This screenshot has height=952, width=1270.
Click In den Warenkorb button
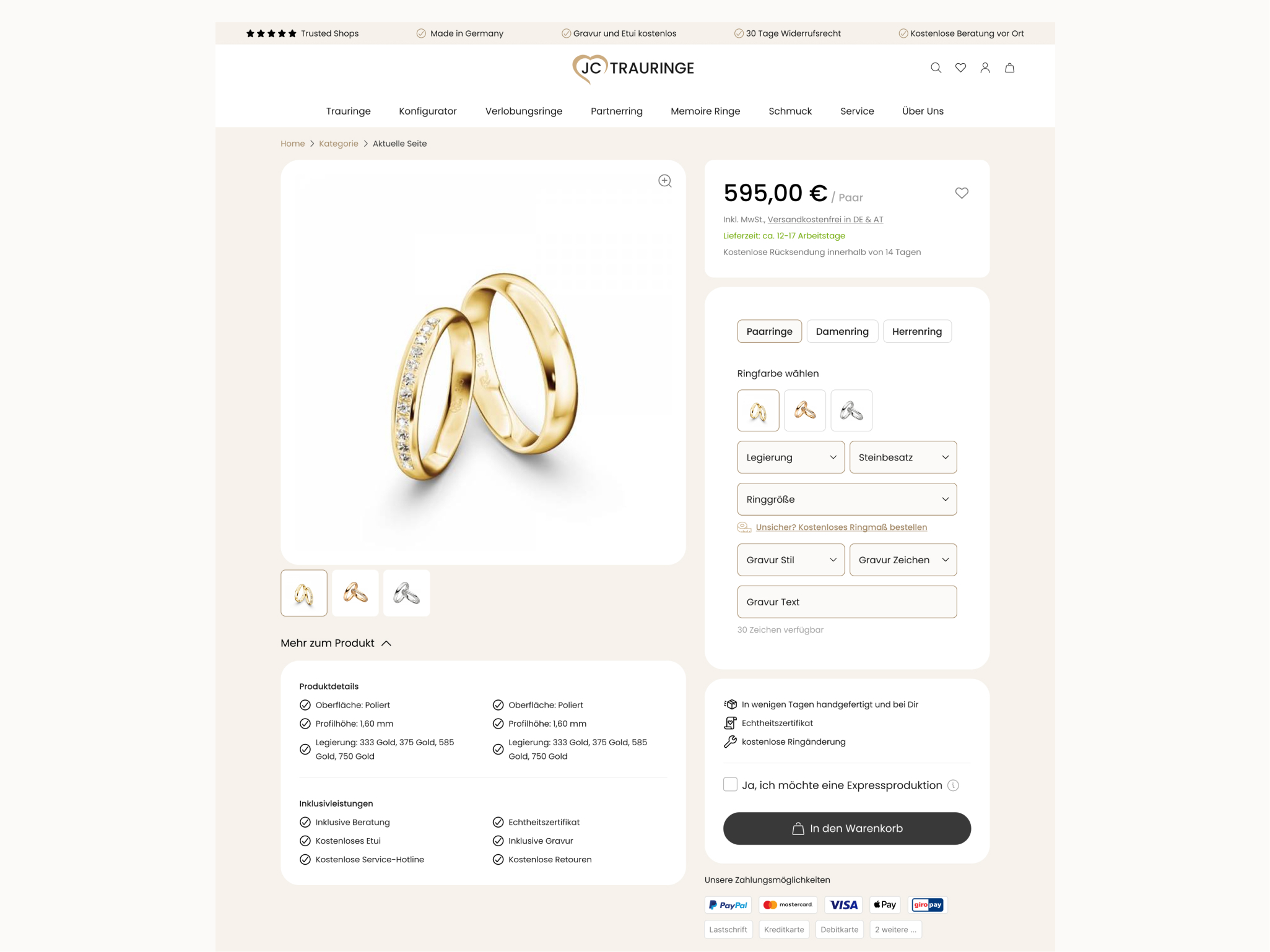[x=846, y=829]
